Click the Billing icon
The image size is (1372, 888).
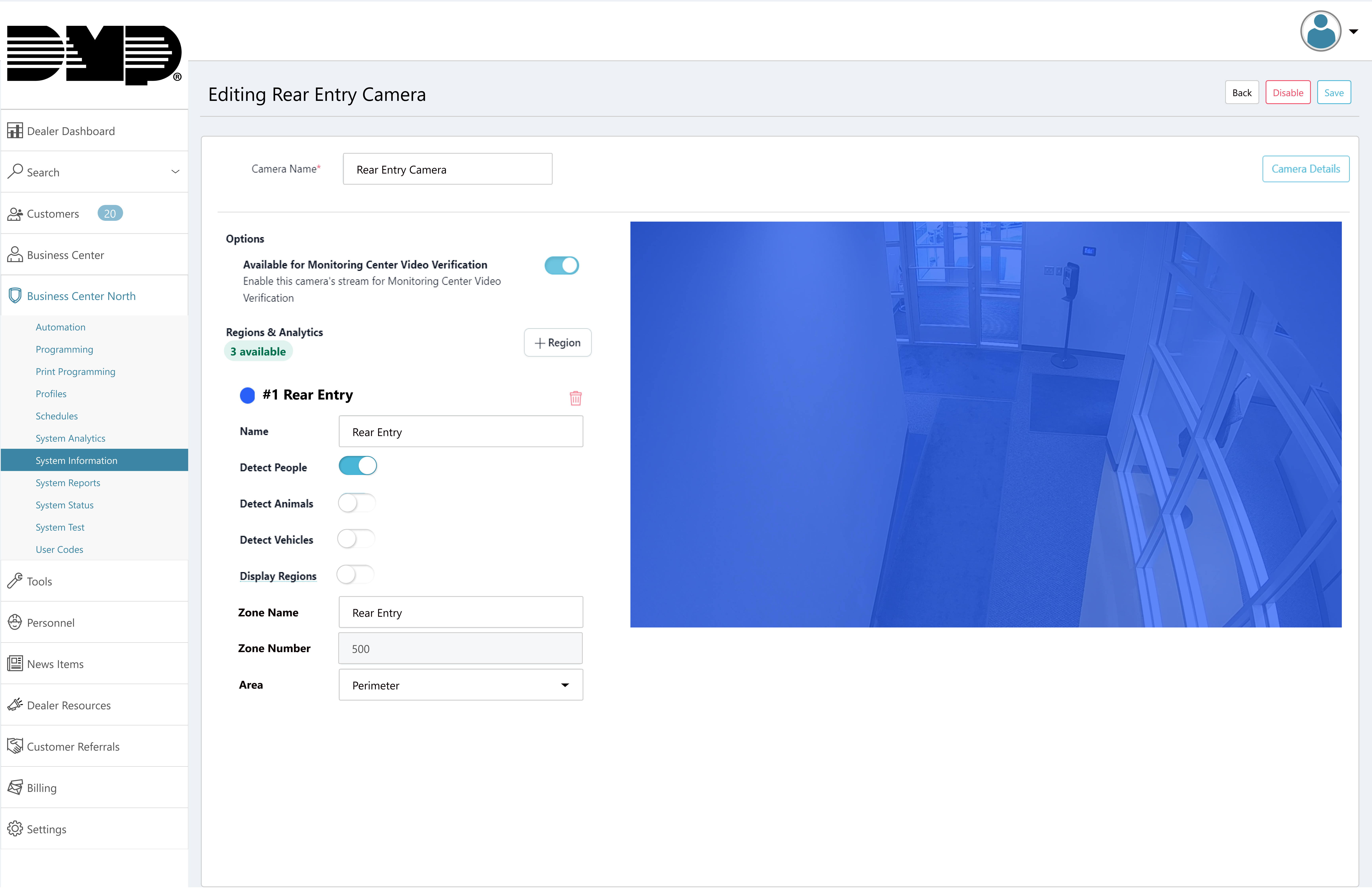(x=15, y=787)
